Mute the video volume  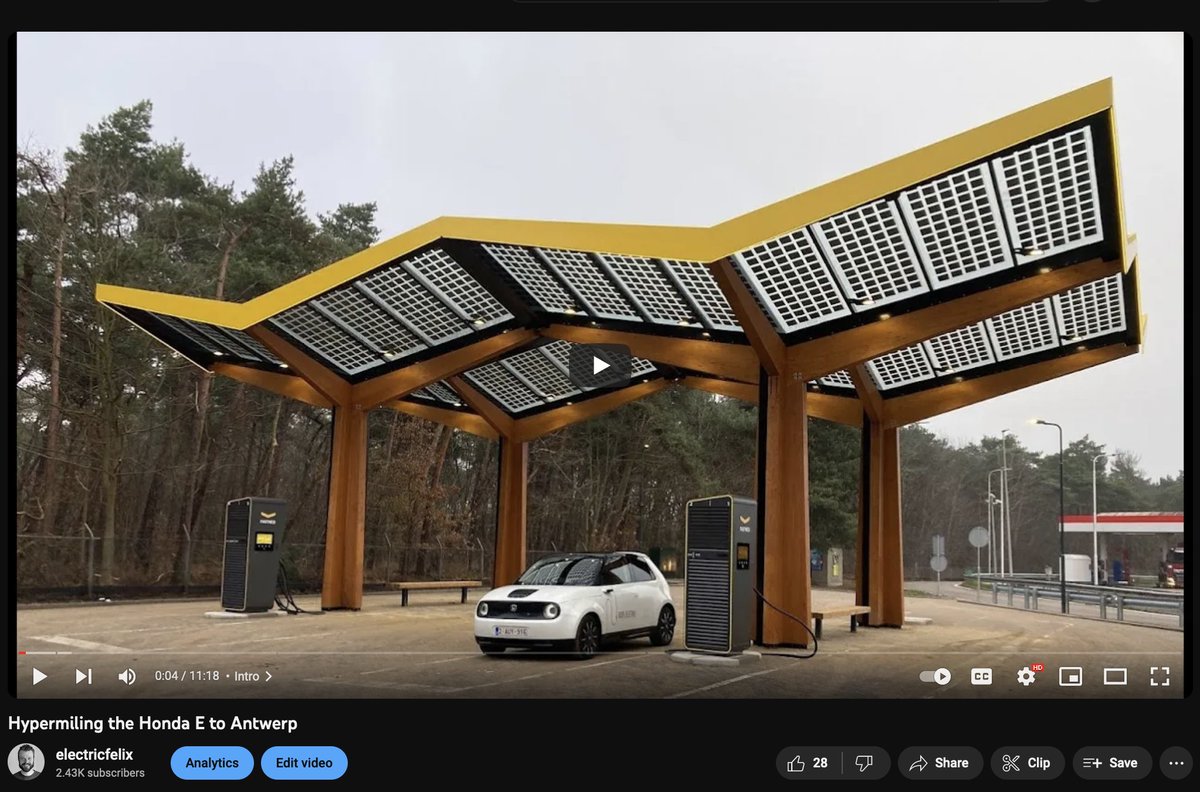click(x=127, y=677)
